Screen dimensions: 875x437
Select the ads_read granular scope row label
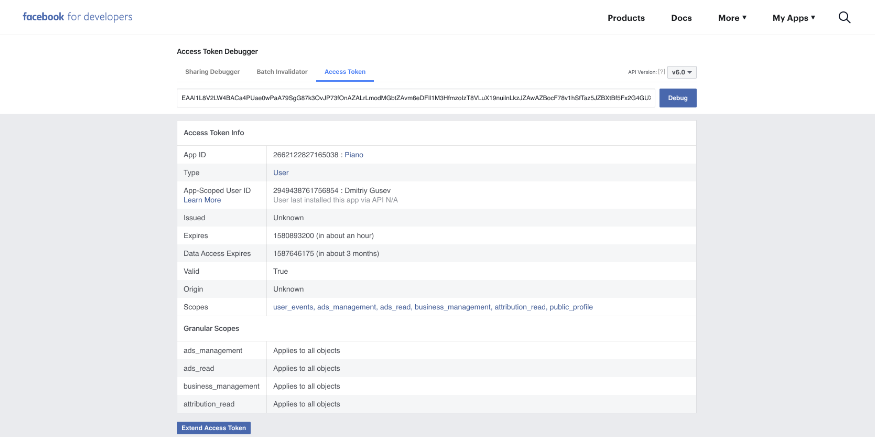coord(199,368)
